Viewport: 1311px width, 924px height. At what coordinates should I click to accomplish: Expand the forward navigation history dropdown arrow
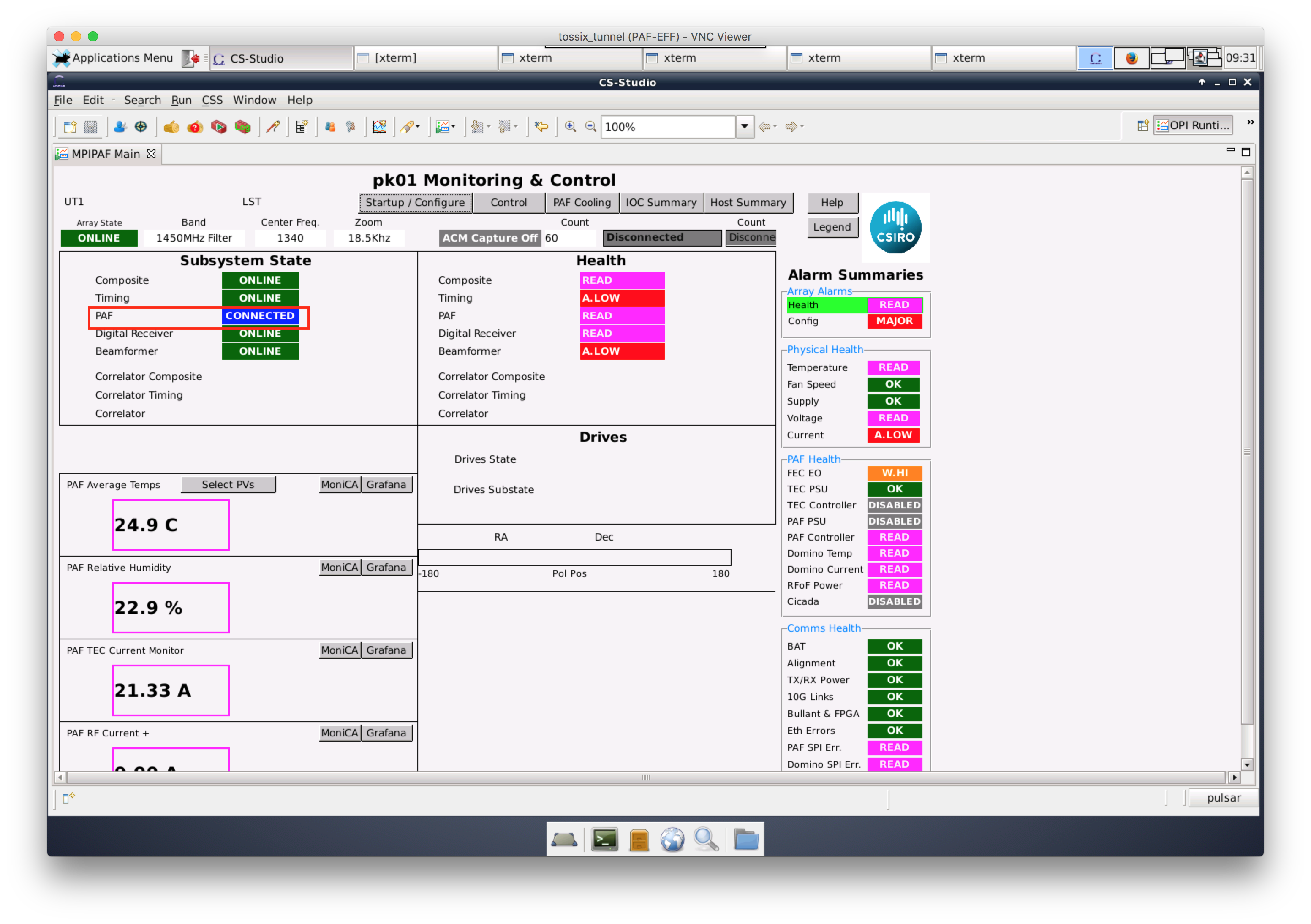802,127
